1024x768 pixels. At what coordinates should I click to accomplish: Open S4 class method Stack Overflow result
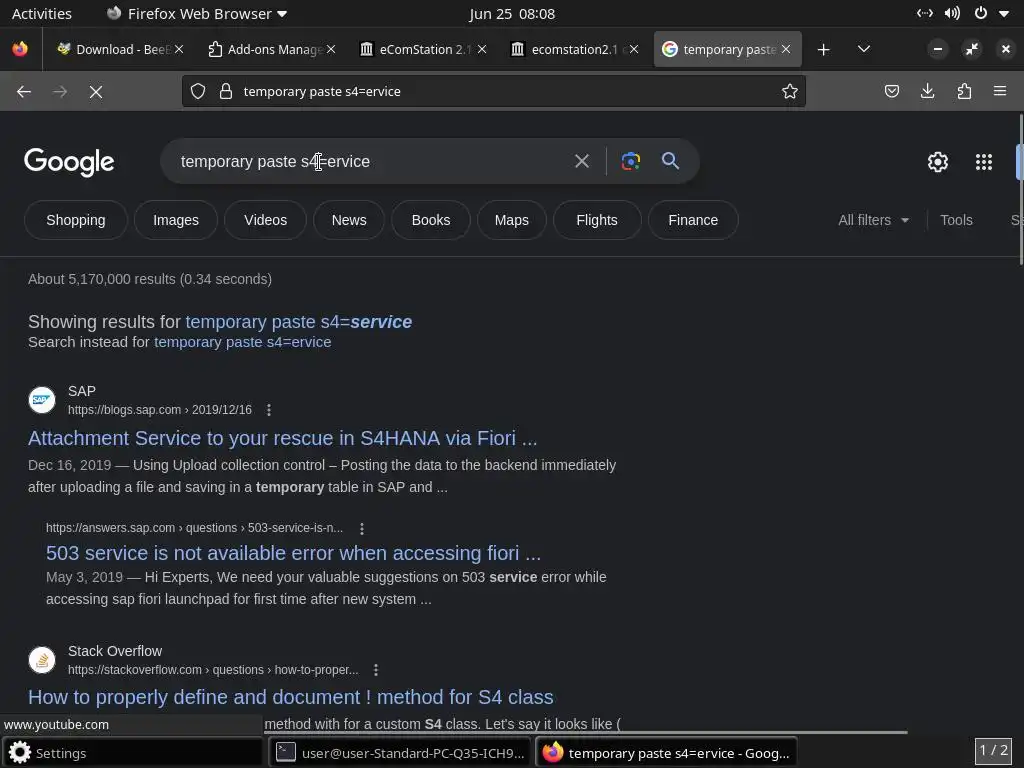pos(291,697)
